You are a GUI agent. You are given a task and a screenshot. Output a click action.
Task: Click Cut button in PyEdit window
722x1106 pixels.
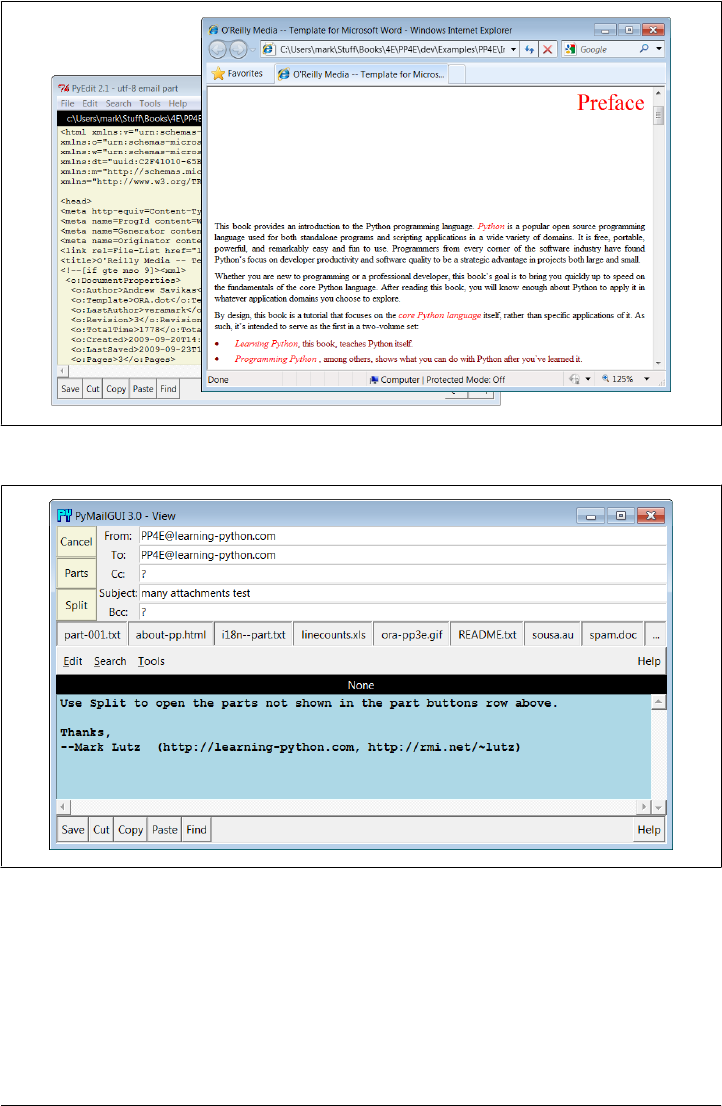point(93,389)
